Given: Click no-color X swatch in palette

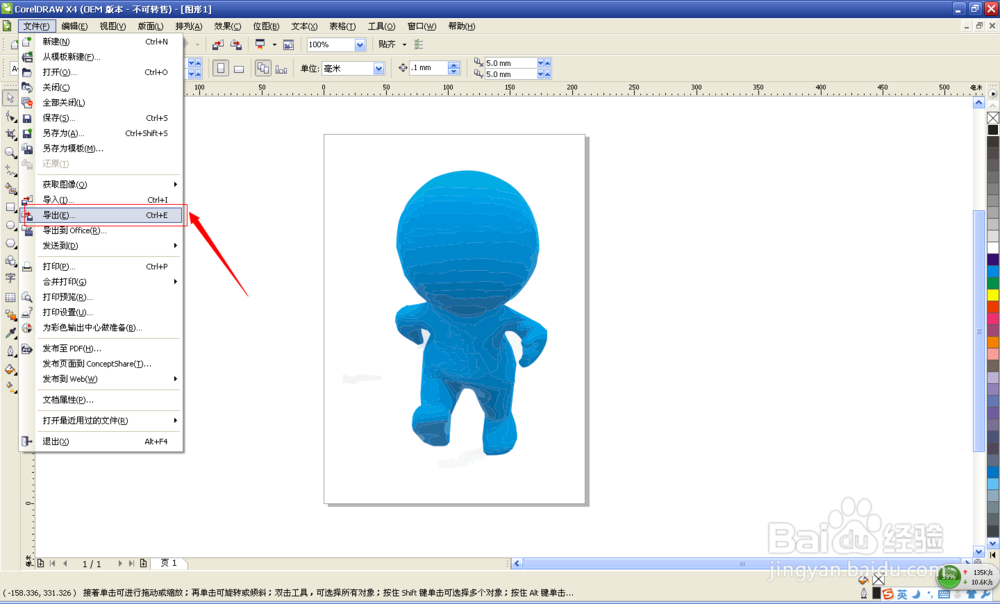Looking at the screenshot, I should coord(993,118).
